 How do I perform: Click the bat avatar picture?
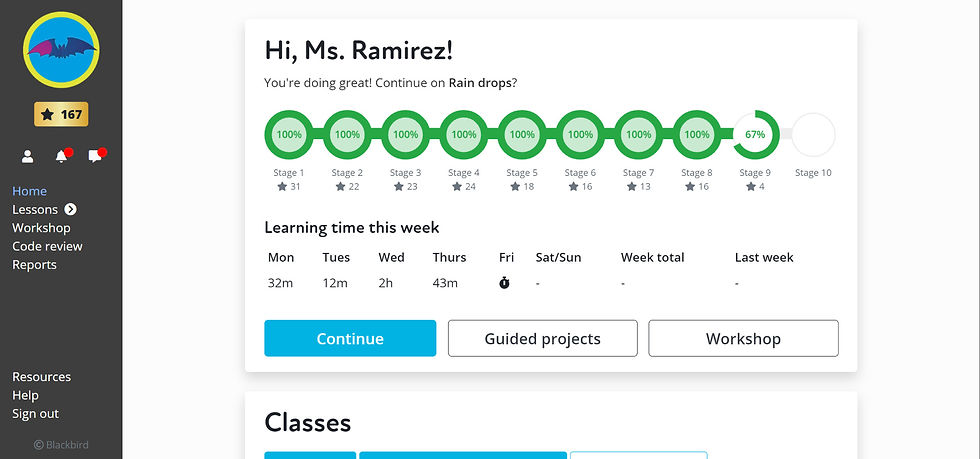[61, 49]
